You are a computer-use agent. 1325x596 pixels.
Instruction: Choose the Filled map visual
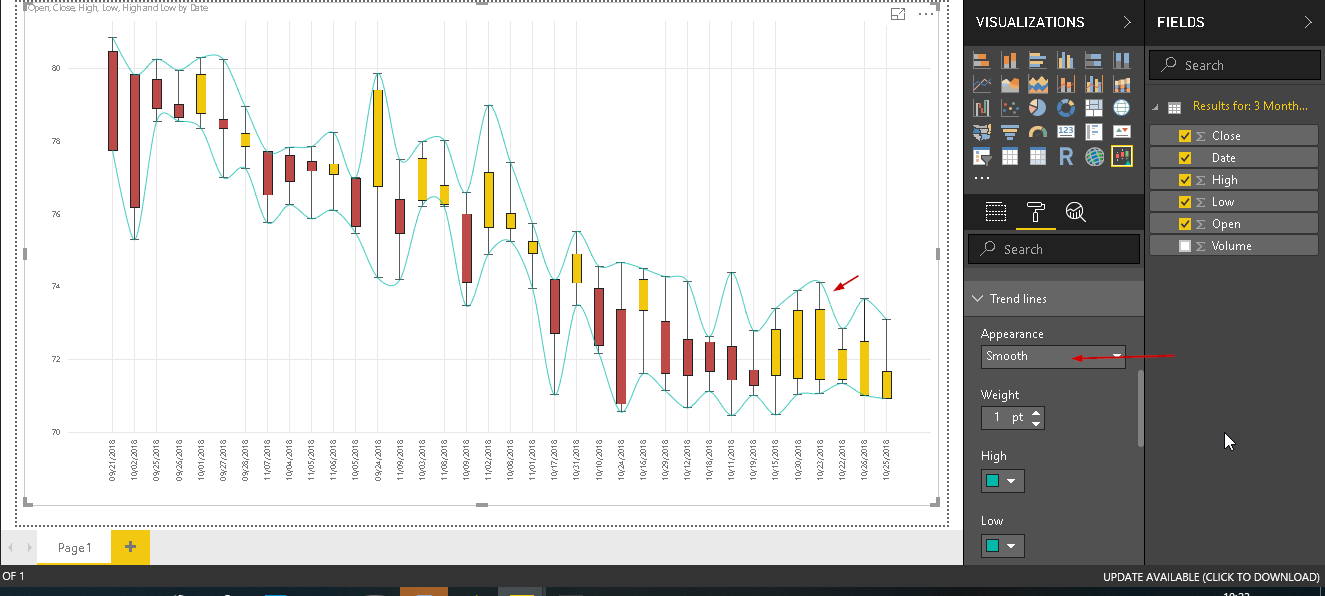click(982, 132)
